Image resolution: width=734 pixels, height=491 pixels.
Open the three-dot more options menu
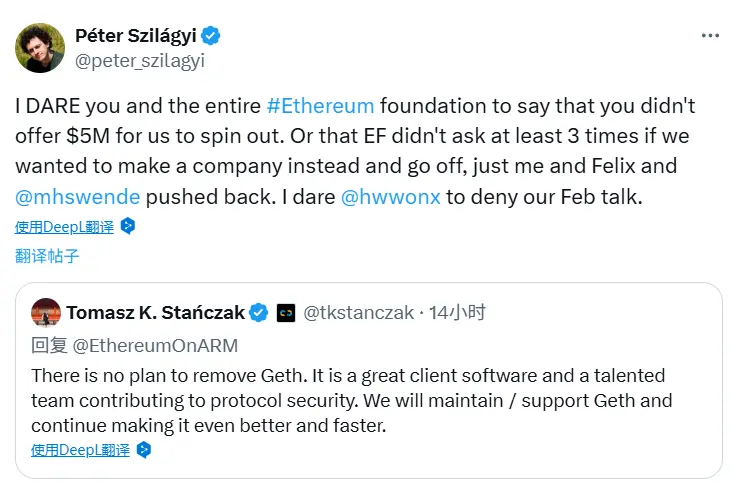710,35
